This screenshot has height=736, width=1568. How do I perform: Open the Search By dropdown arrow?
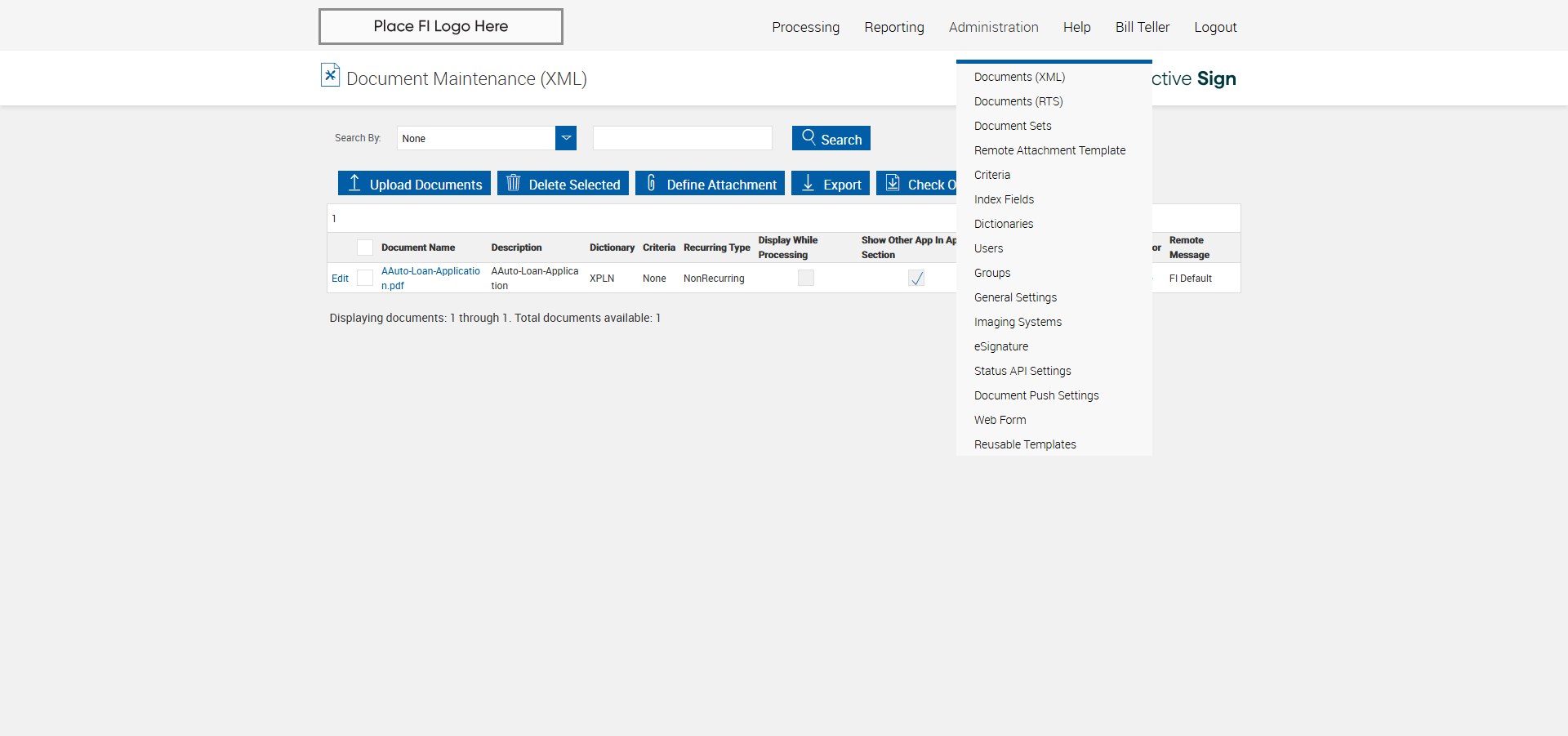[566, 138]
